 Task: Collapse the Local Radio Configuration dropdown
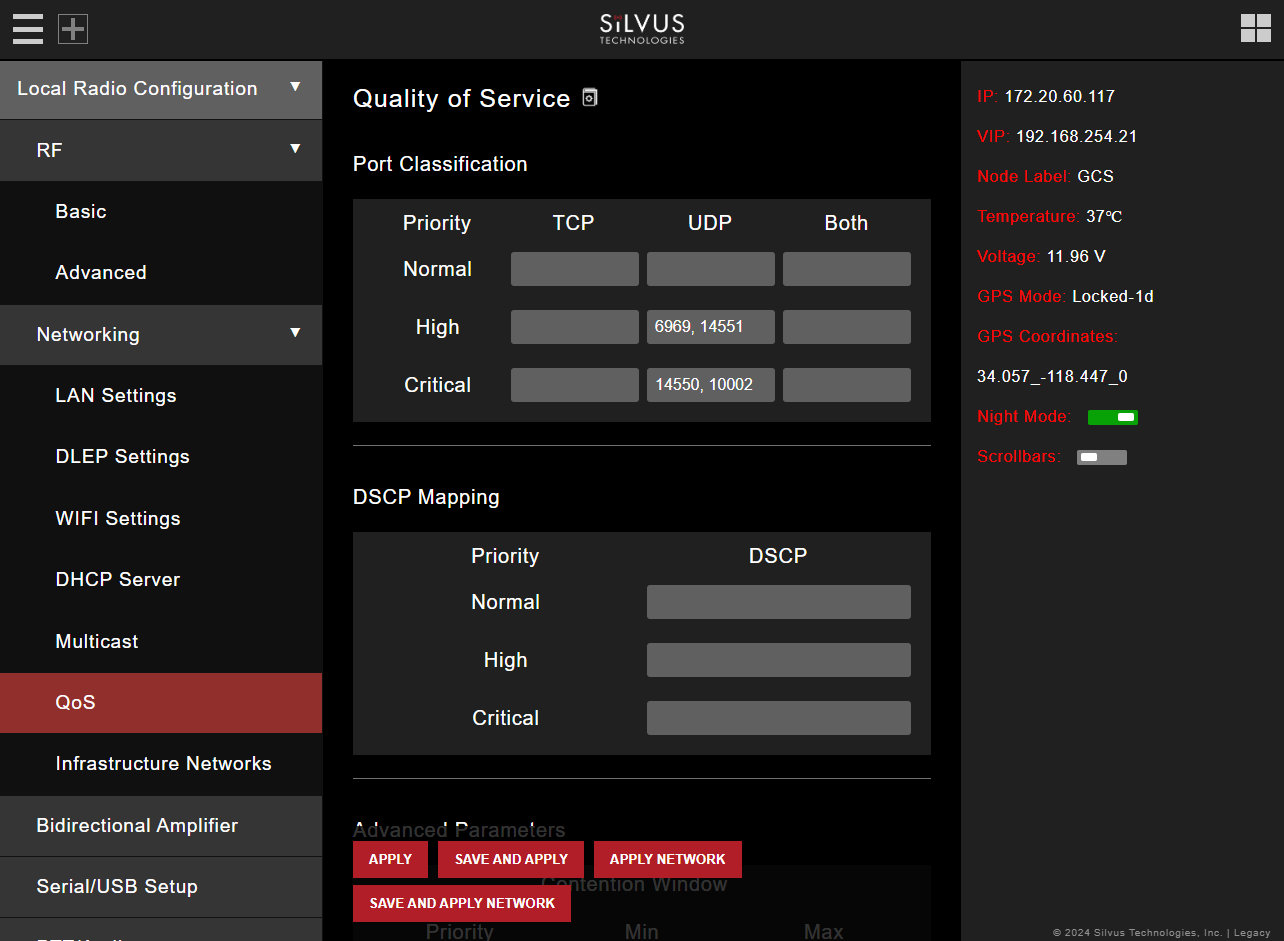click(295, 89)
